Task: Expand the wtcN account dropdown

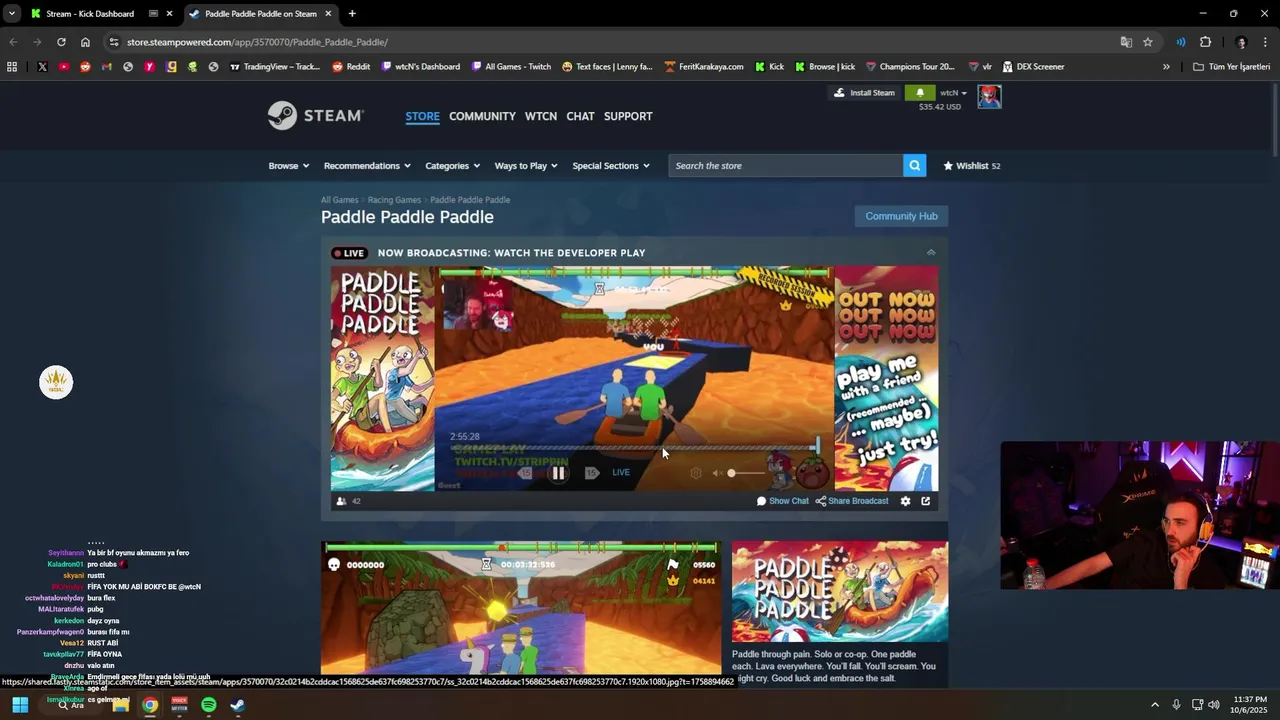Action: 954,93
